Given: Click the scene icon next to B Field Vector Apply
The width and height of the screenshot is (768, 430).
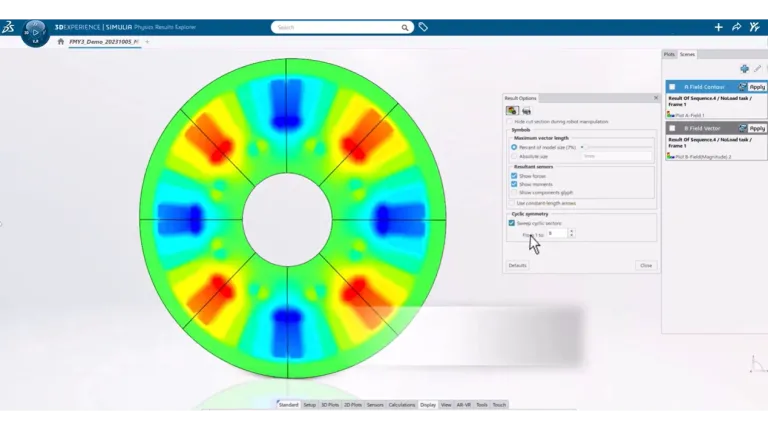Looking at the screenshot, I should coord(743,128).
